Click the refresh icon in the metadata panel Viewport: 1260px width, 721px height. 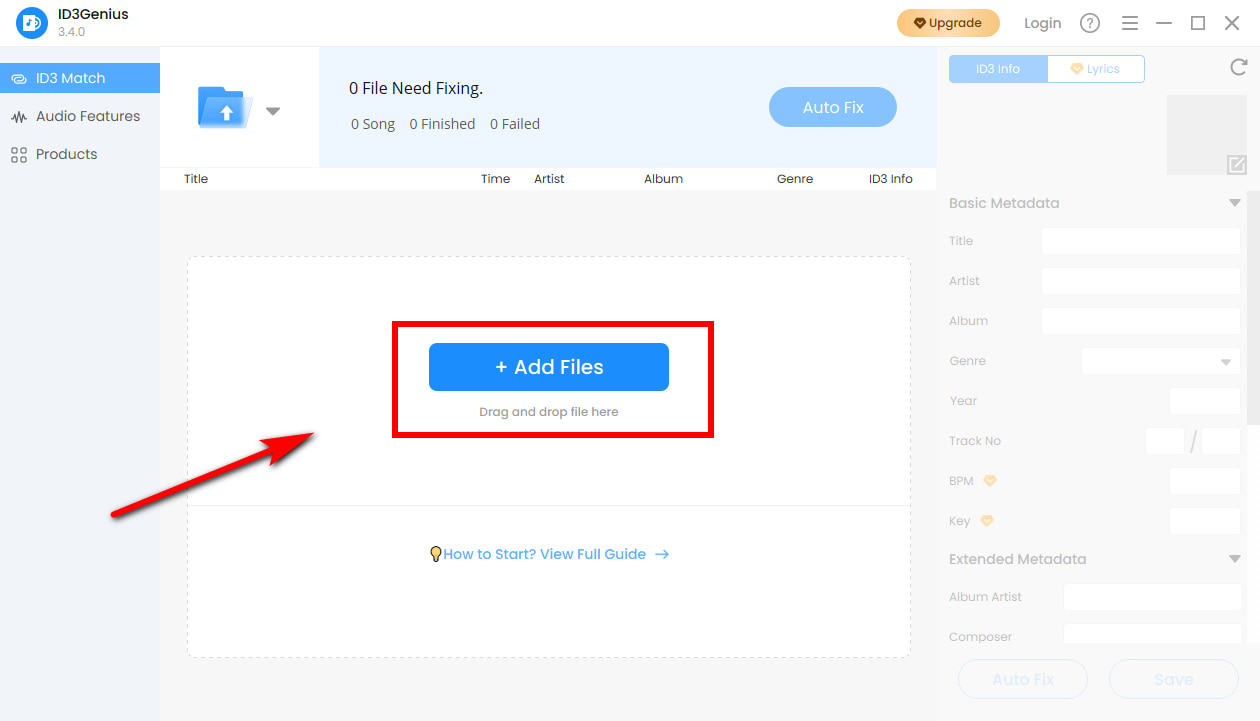coord(1238,67)
